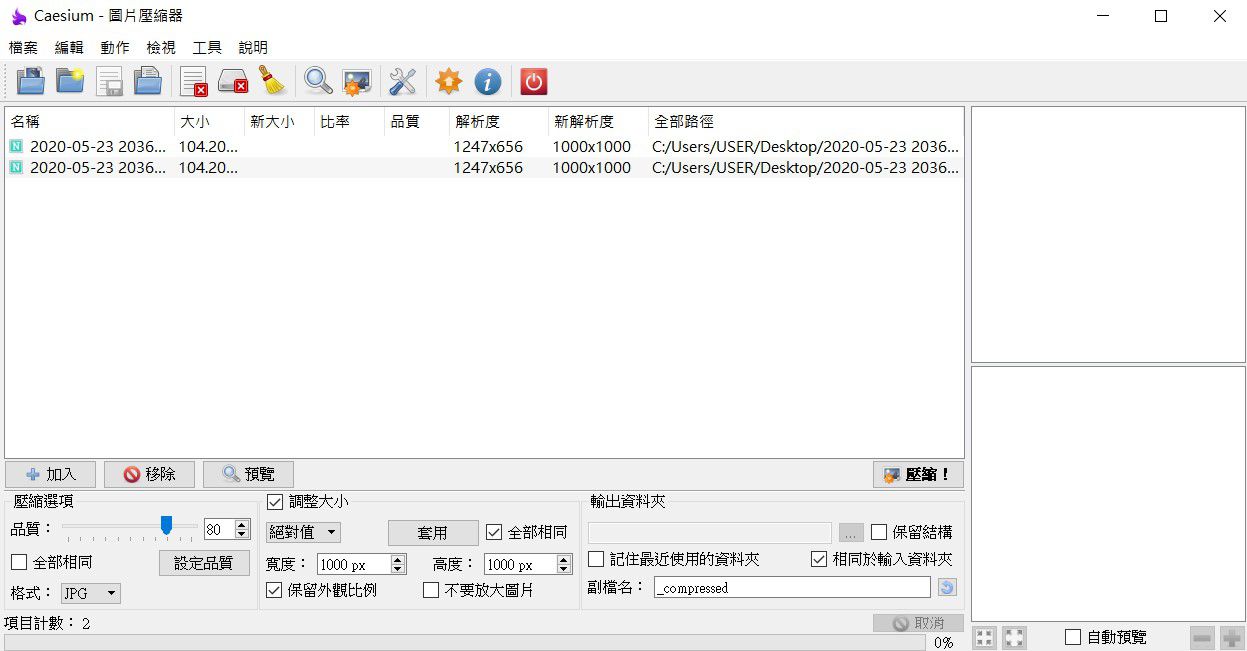Click the Caesium logo in title bar
Screen dimensions: 1247x651
(x=18, y=16)
